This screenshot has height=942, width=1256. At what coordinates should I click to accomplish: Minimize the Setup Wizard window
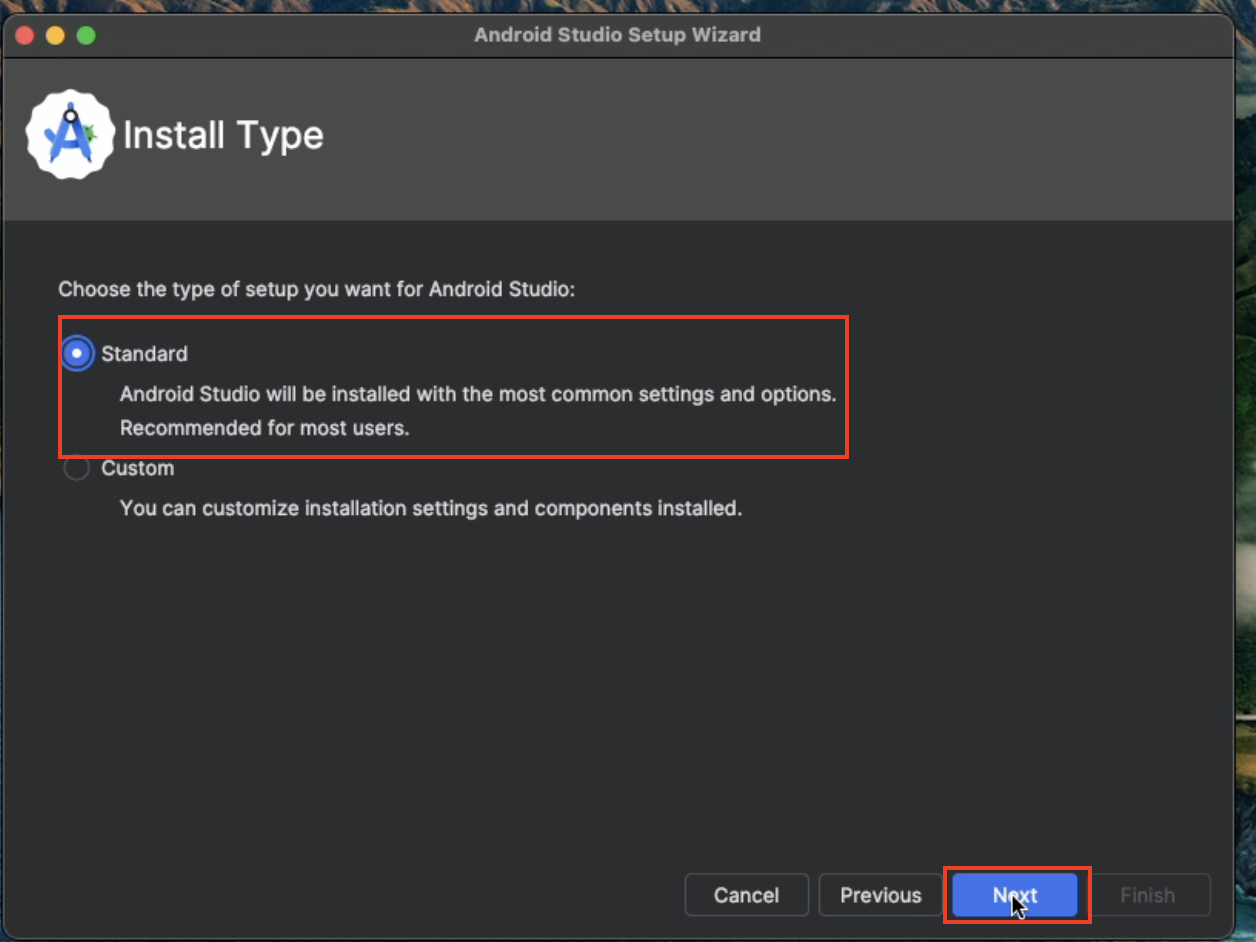(x=55, y=35)
